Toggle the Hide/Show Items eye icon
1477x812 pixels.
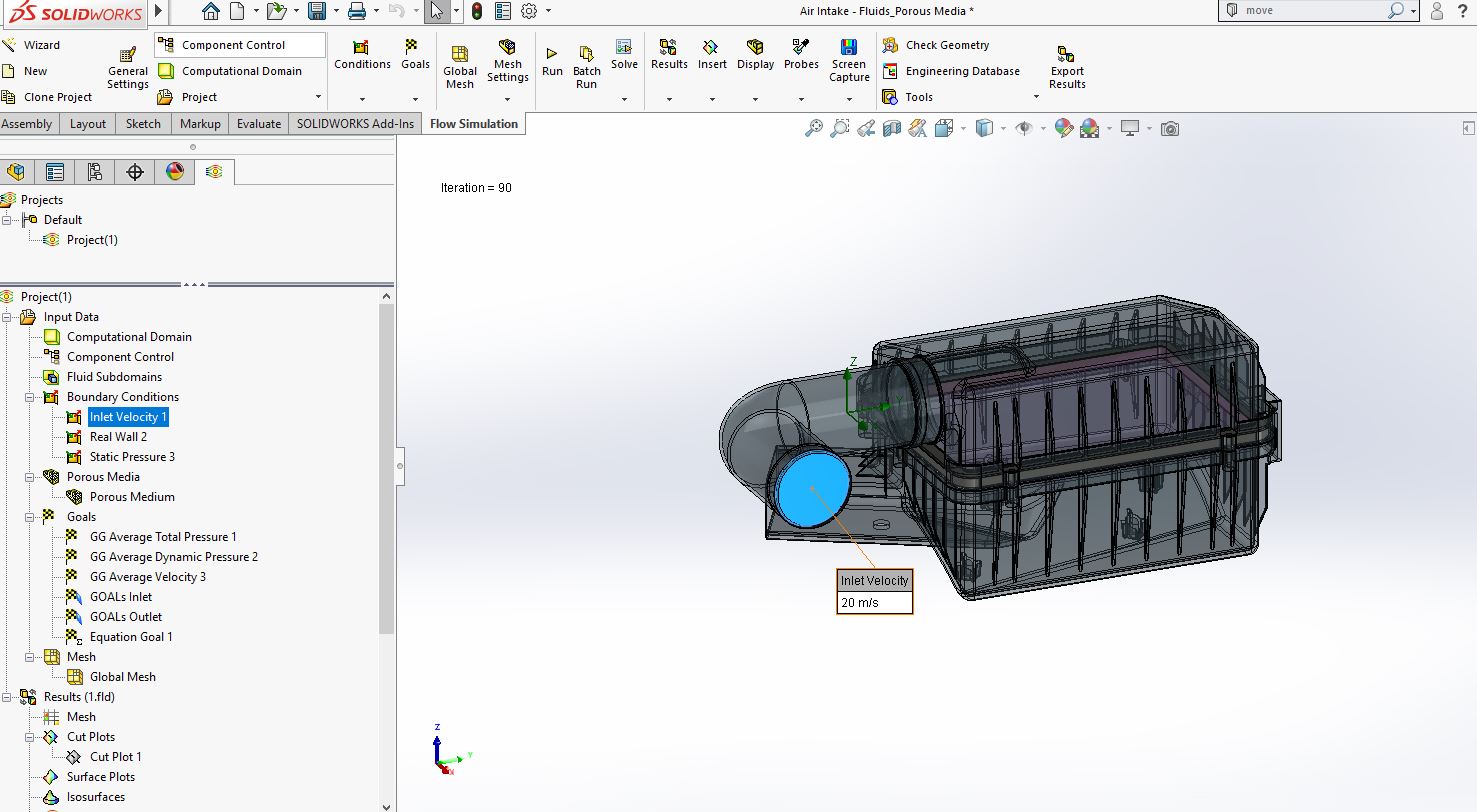(1023, 128)
